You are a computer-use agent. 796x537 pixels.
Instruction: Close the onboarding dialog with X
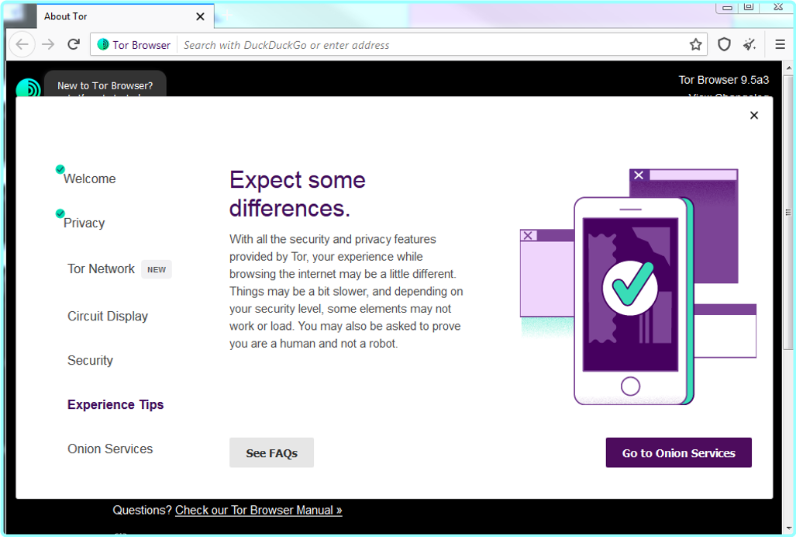754,115
